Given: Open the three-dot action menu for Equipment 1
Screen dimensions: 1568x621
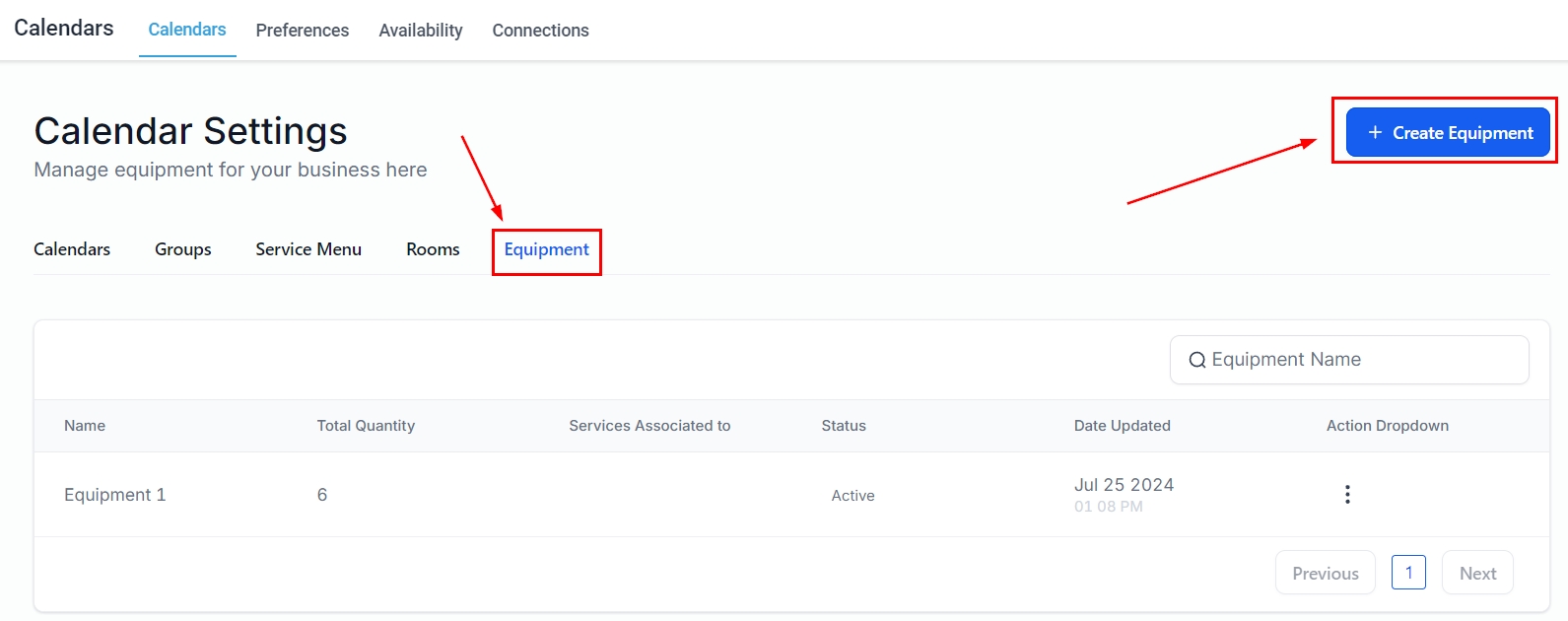Looking at the screenshot, I should 1347,495.
